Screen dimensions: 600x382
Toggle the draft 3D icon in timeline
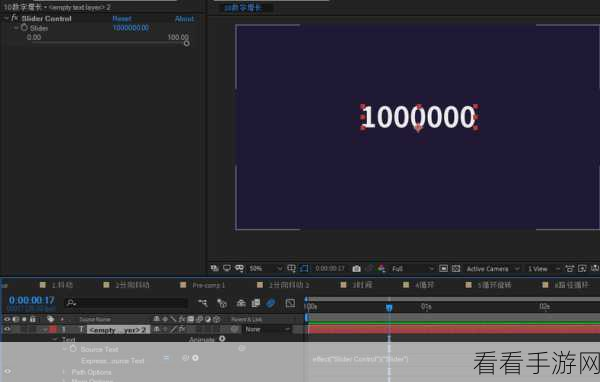[x=222, y=304]
